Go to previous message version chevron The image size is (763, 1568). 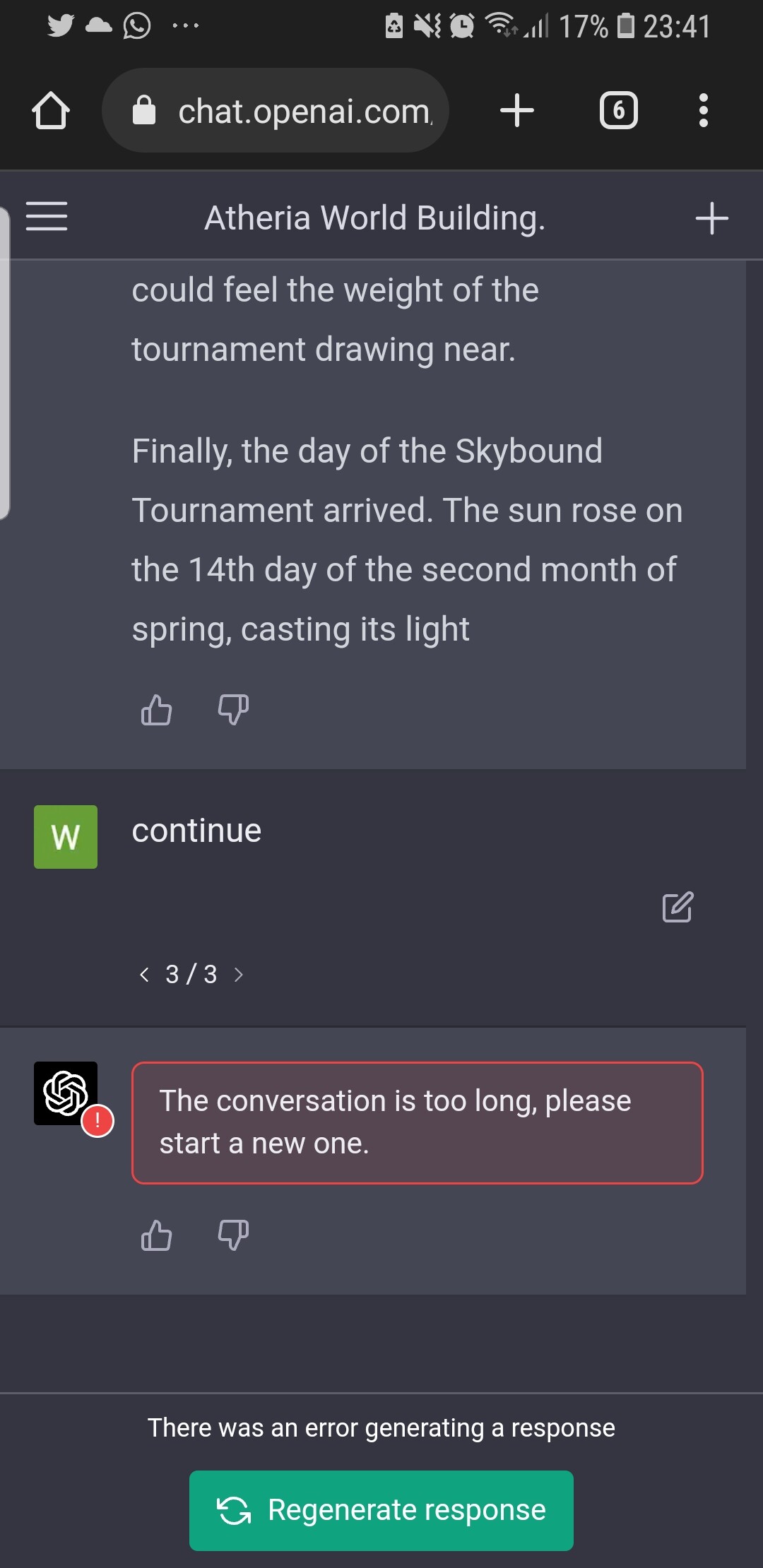point(145,975)
